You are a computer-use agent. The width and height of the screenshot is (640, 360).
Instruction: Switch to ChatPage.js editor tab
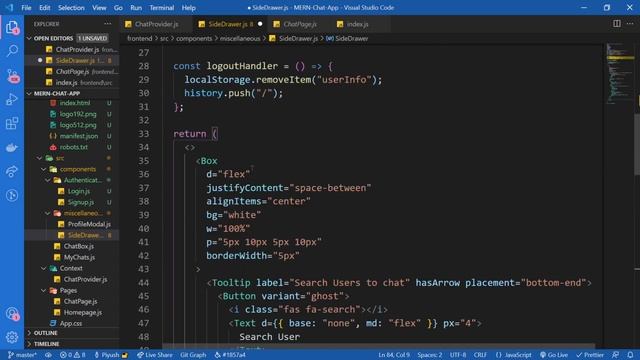300,24
